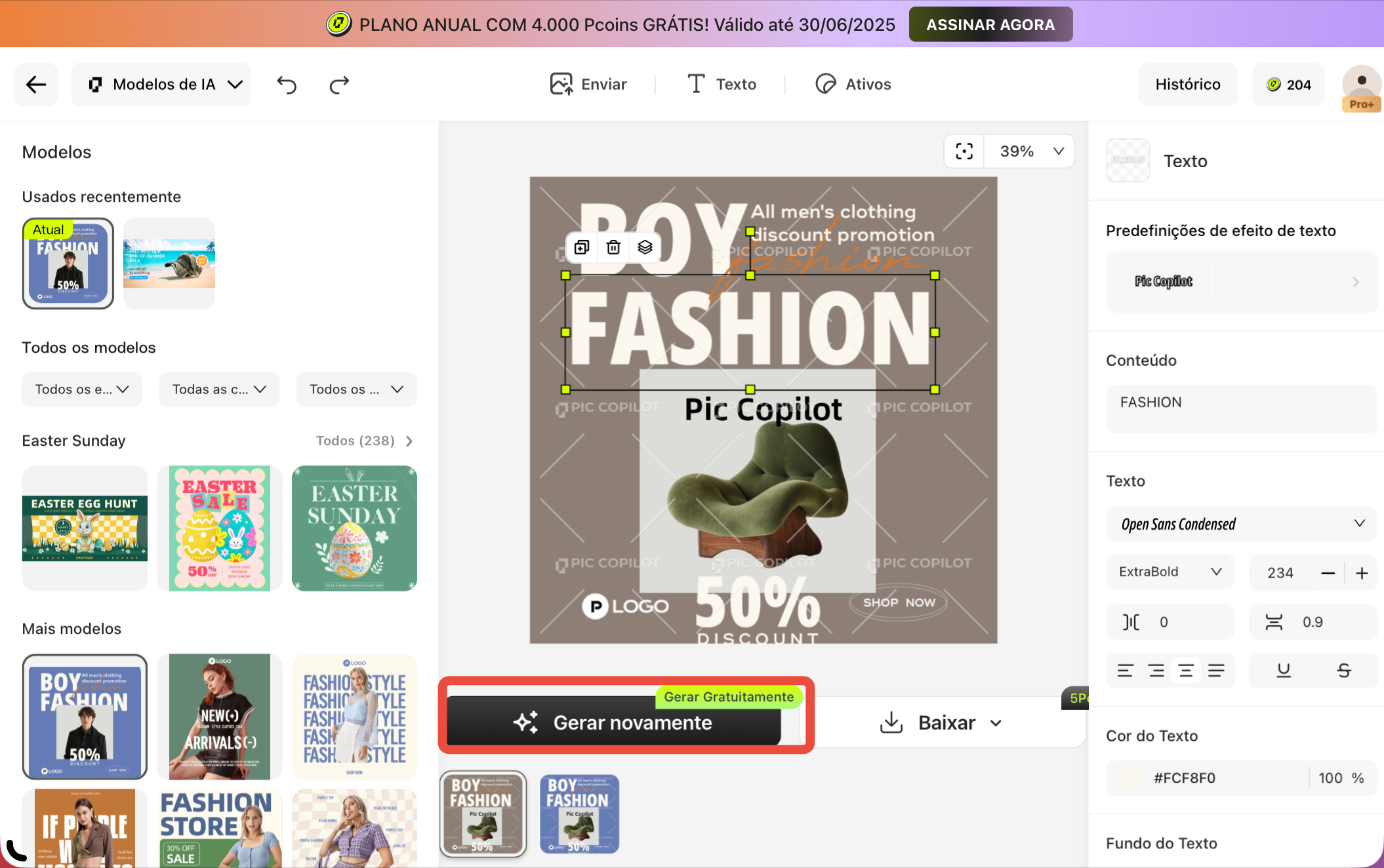
Task: Click the #FCF8F0 text color swatch
Action: click(1130, 778)
